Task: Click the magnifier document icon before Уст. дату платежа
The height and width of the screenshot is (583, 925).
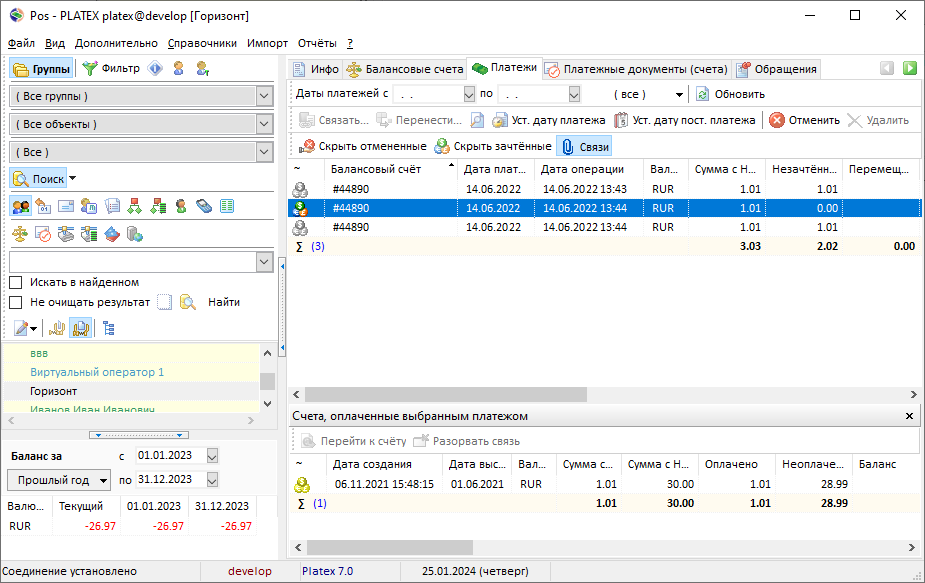Action: 477,120
